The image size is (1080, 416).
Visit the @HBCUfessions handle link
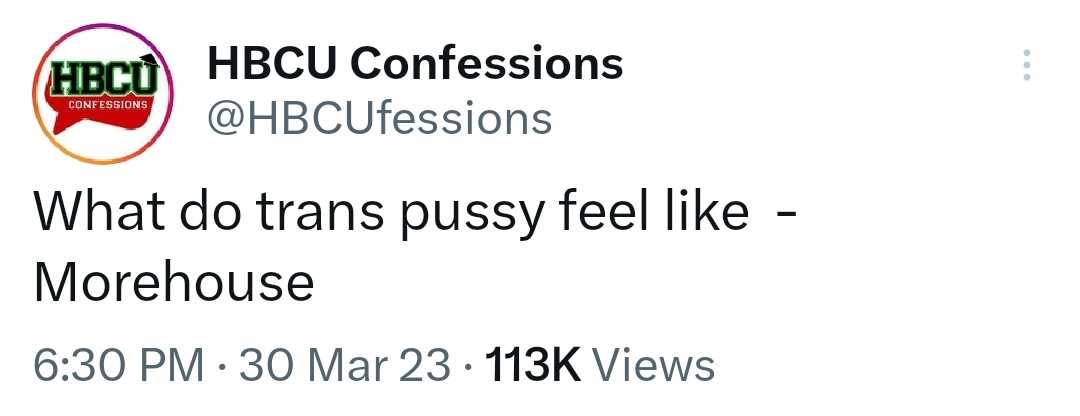tap(378, 119)
